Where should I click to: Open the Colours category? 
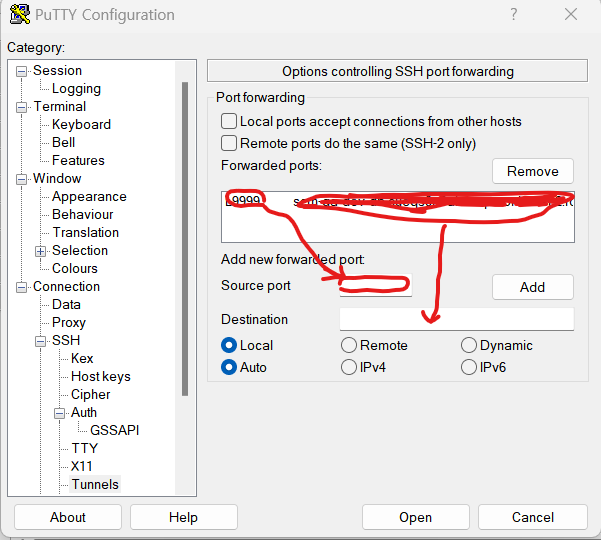click(75, 268)
